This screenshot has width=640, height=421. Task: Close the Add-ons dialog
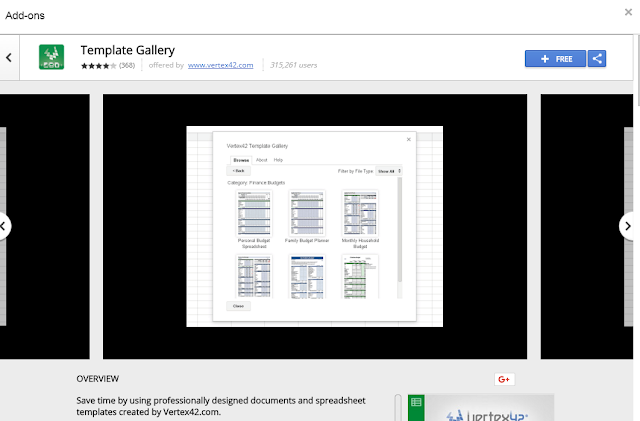click(628, 12)
